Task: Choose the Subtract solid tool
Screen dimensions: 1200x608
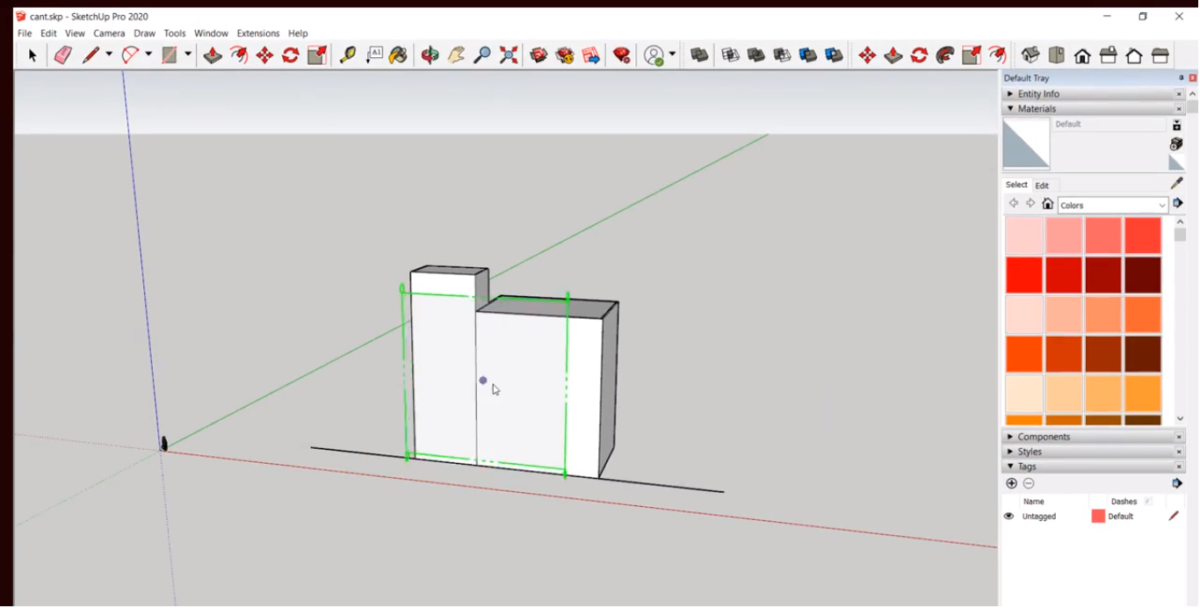Action: click(782, 56)
